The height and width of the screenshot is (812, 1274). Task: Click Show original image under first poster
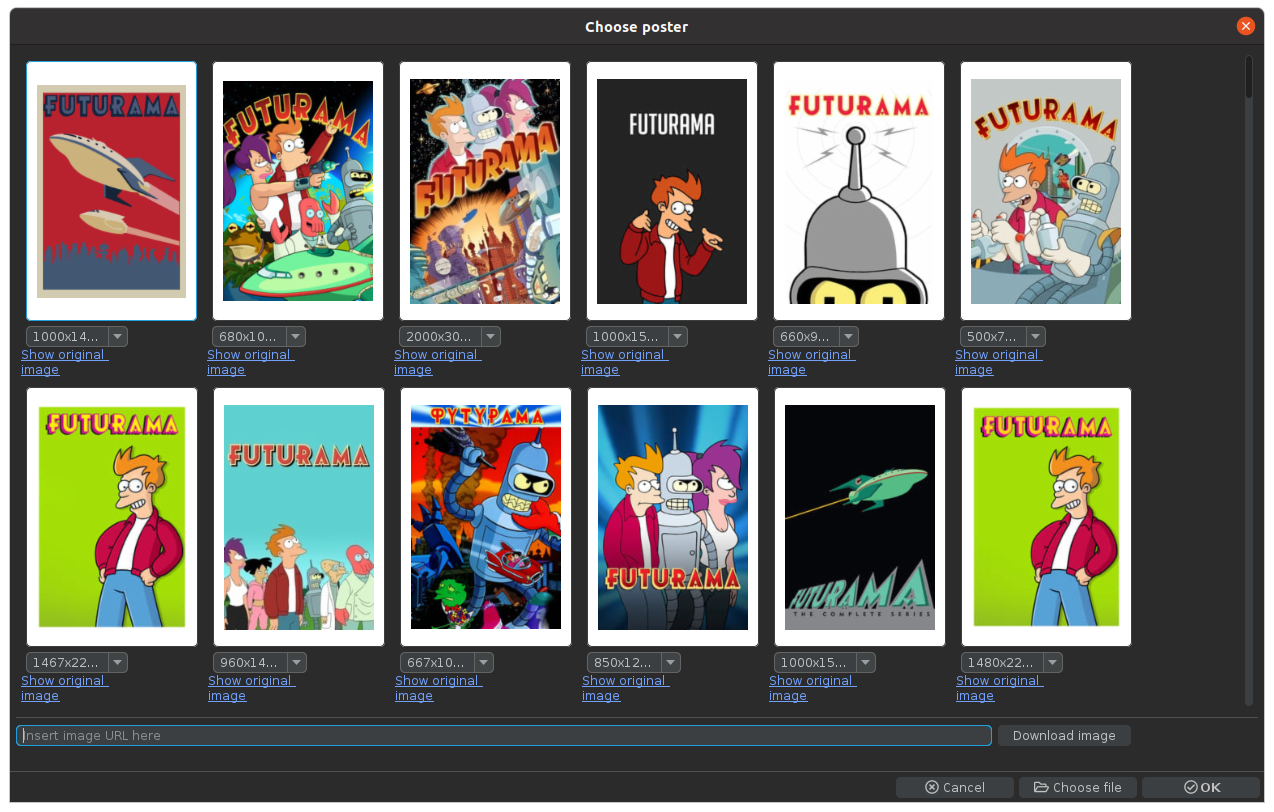tap(64, 362)
